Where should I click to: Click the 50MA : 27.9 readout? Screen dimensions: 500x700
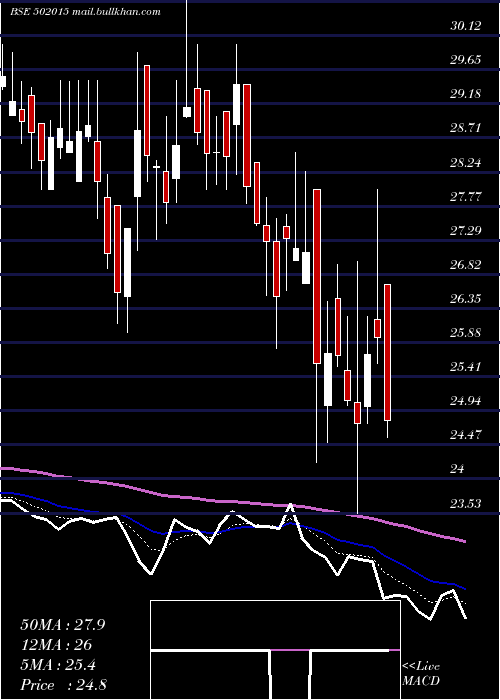(62, 625)
